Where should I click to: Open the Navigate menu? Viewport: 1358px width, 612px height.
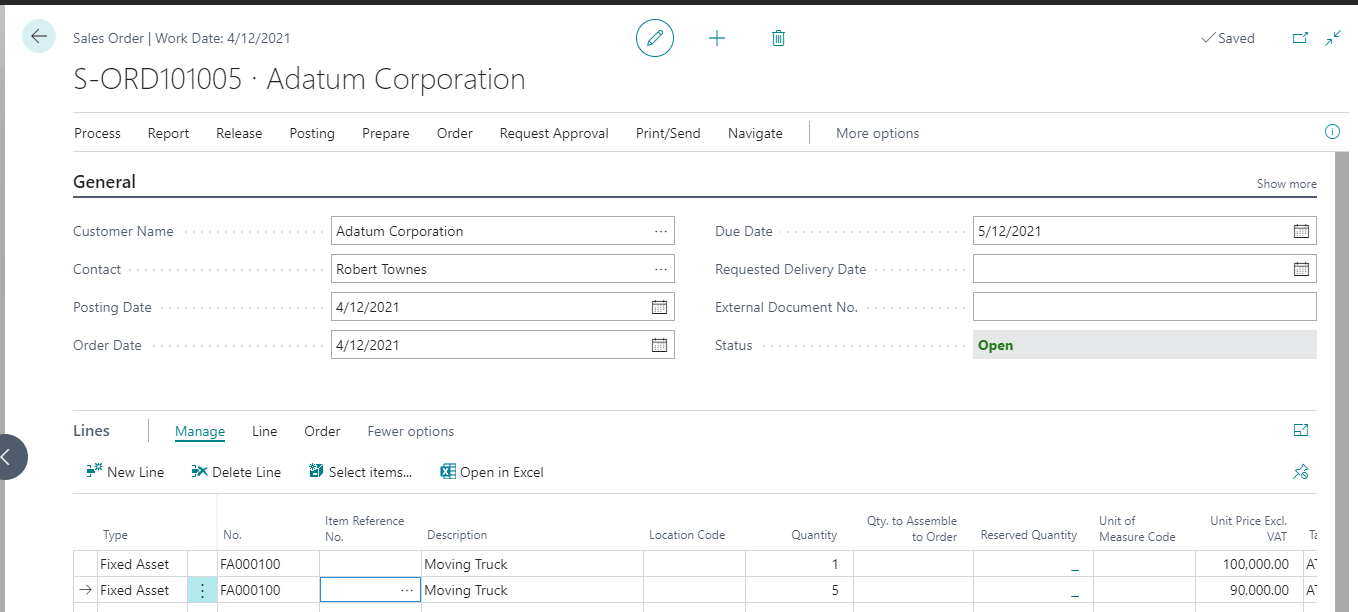click(x=755, y=133)
